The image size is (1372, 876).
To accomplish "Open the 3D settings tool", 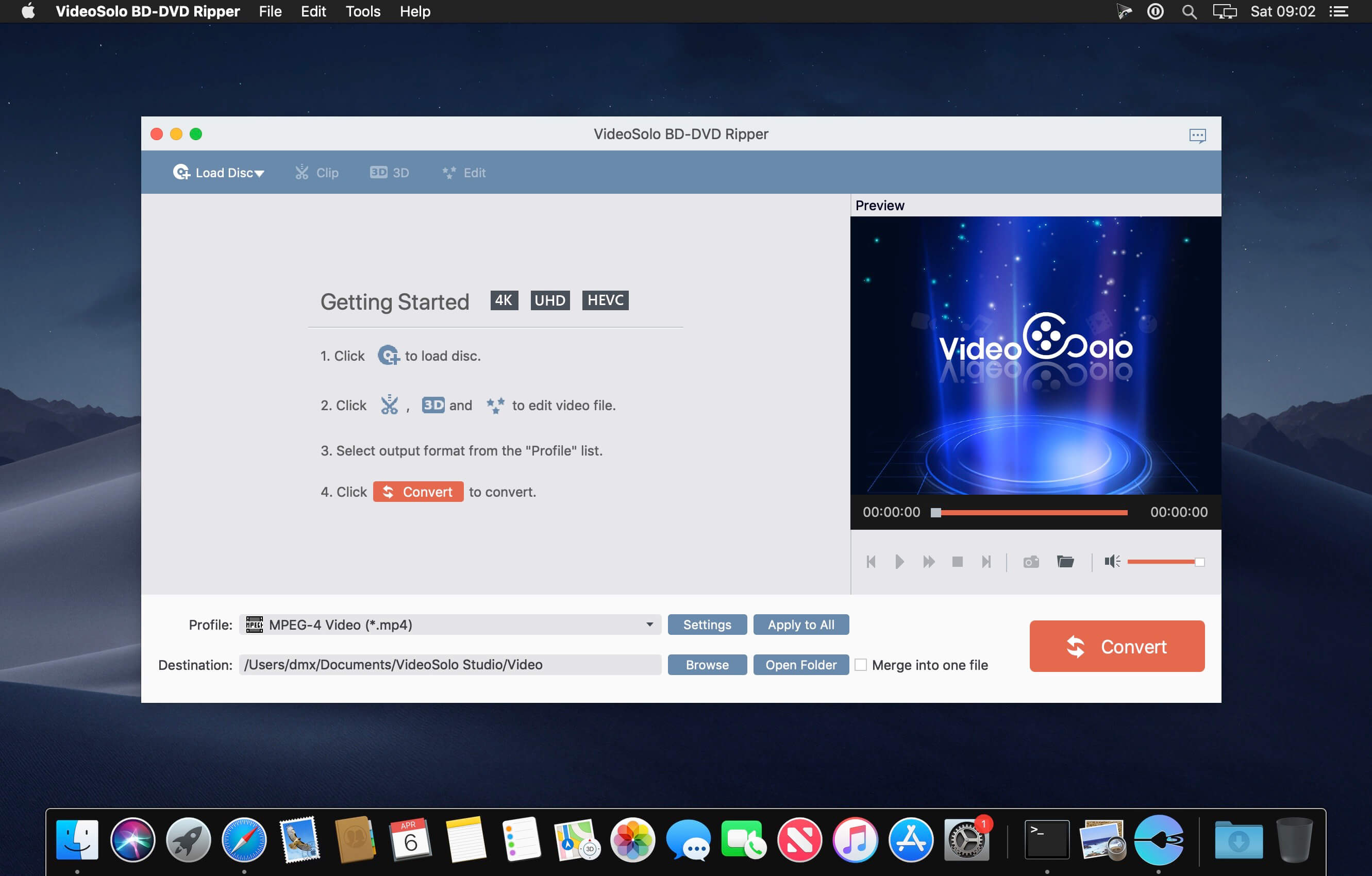I will click(x=390, y=173).
